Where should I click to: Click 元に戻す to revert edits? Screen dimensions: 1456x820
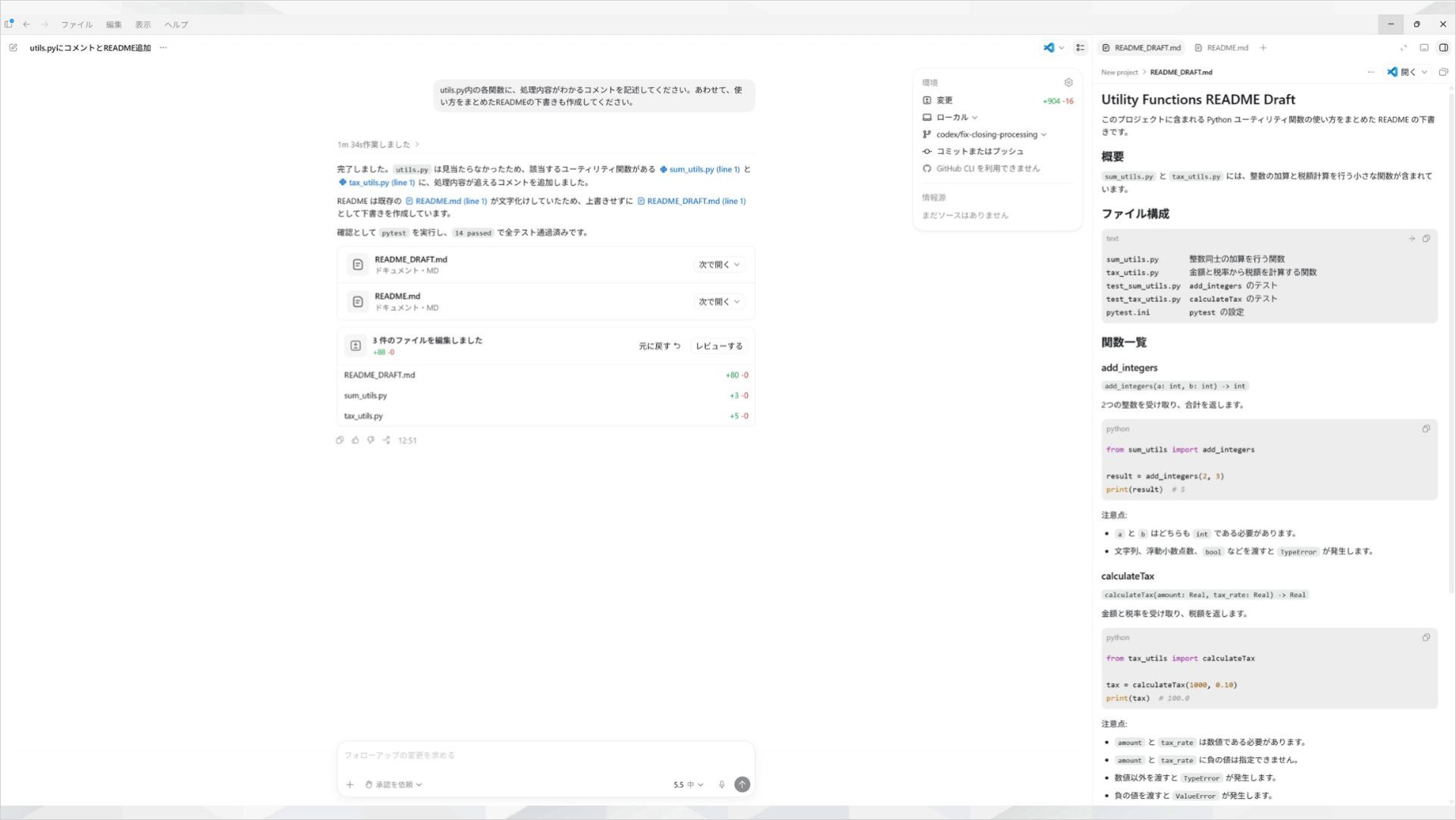point(659,346)
